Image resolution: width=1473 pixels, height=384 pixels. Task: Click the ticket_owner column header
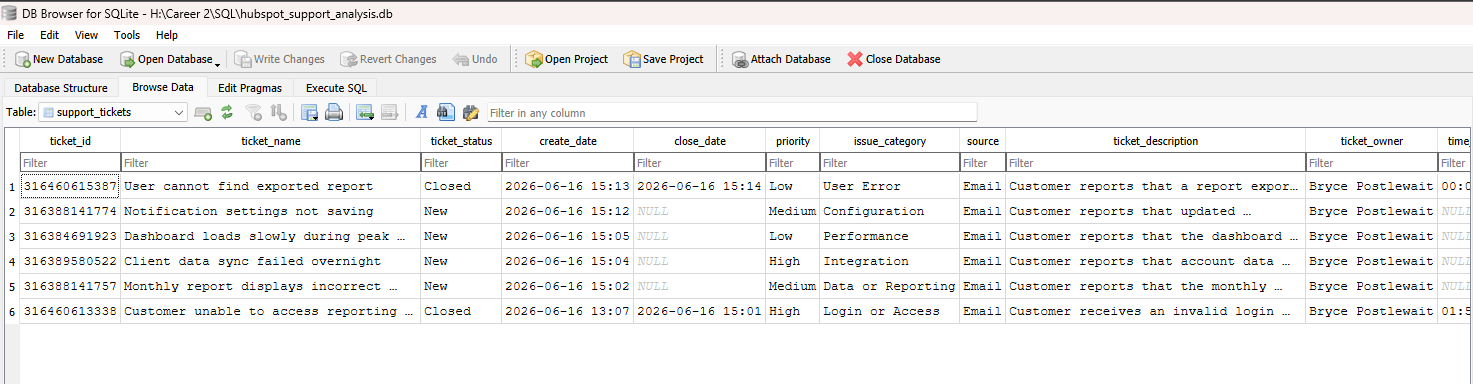1372,141
